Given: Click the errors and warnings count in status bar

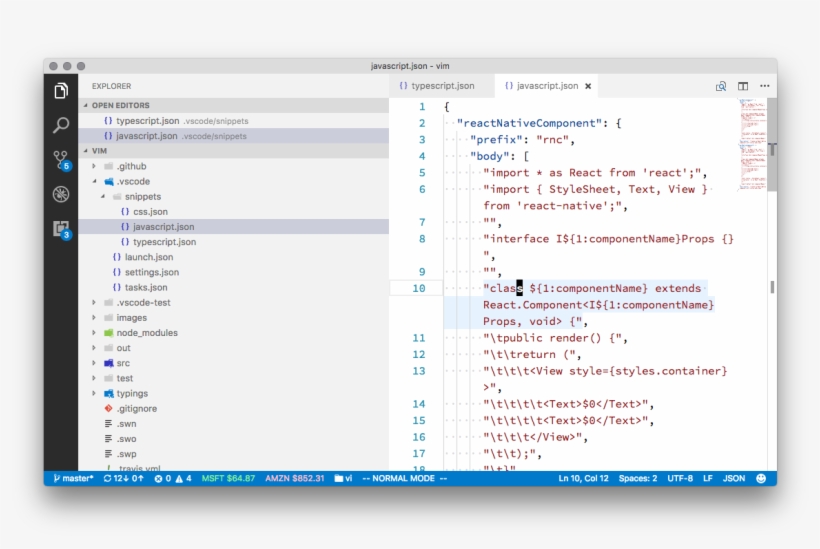Looking at the screenshot, I should tap(173, 478).
